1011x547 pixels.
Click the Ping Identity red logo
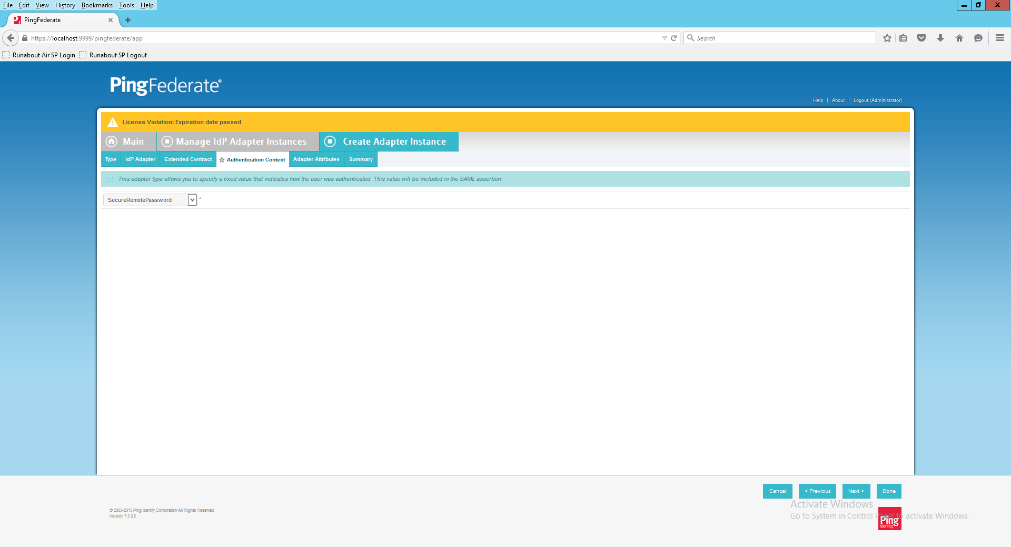(x=889, y=519)
